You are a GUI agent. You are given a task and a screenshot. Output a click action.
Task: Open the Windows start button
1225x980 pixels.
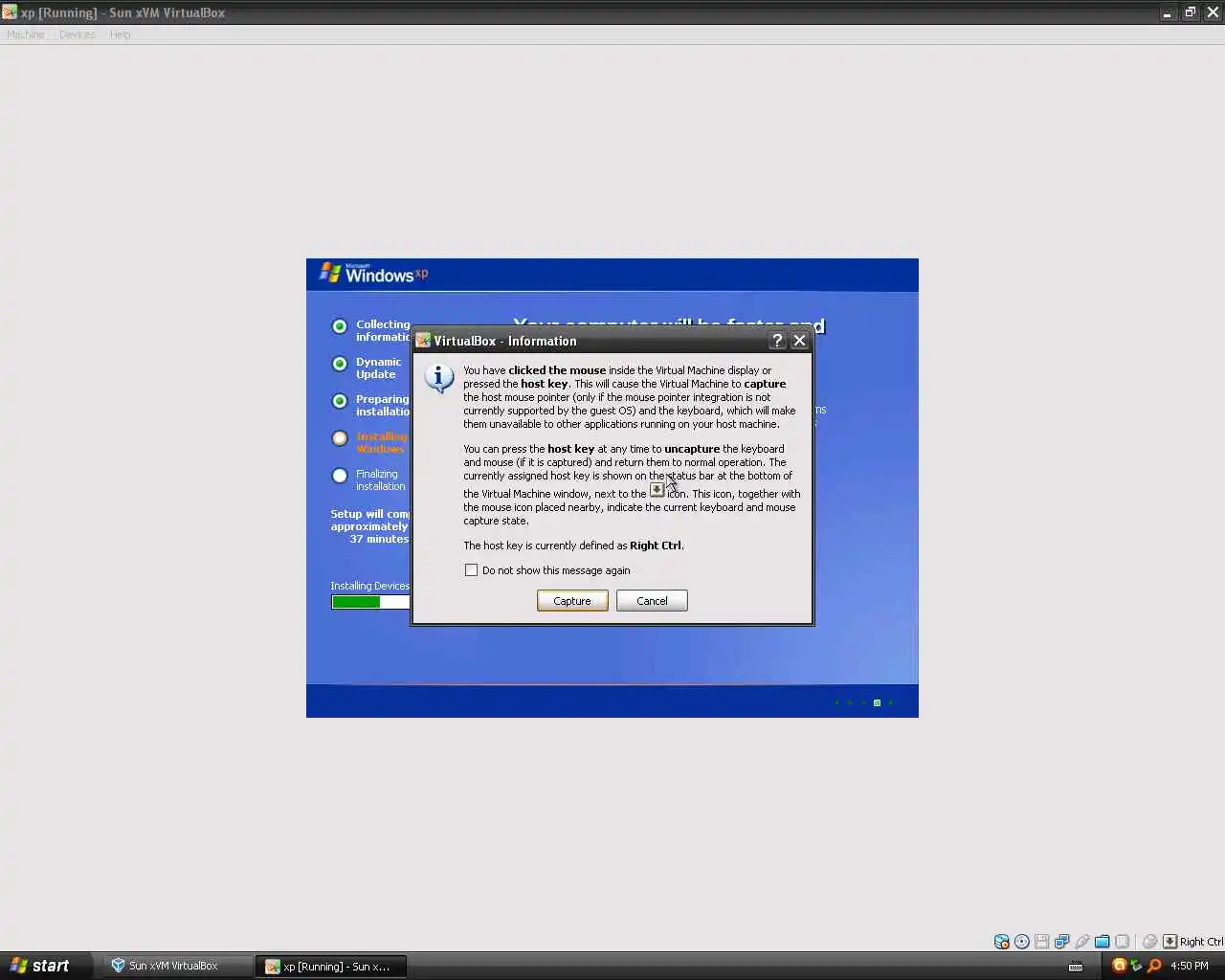coord(46,966)
